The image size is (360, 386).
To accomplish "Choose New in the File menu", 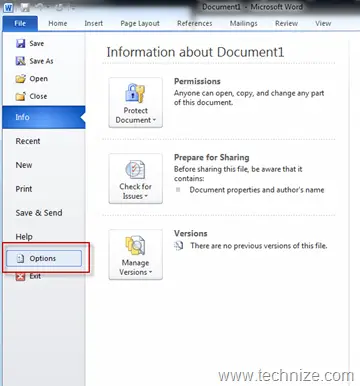I will click(24, 165).
